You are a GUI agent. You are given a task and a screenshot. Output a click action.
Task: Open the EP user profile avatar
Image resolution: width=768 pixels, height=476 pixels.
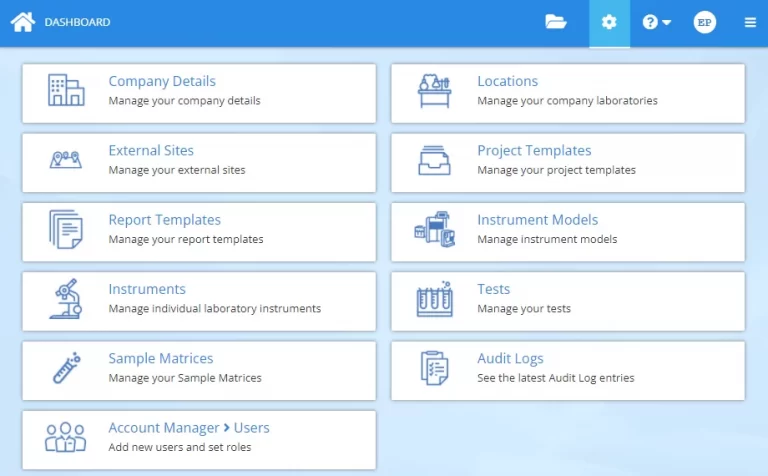(705, 22)
